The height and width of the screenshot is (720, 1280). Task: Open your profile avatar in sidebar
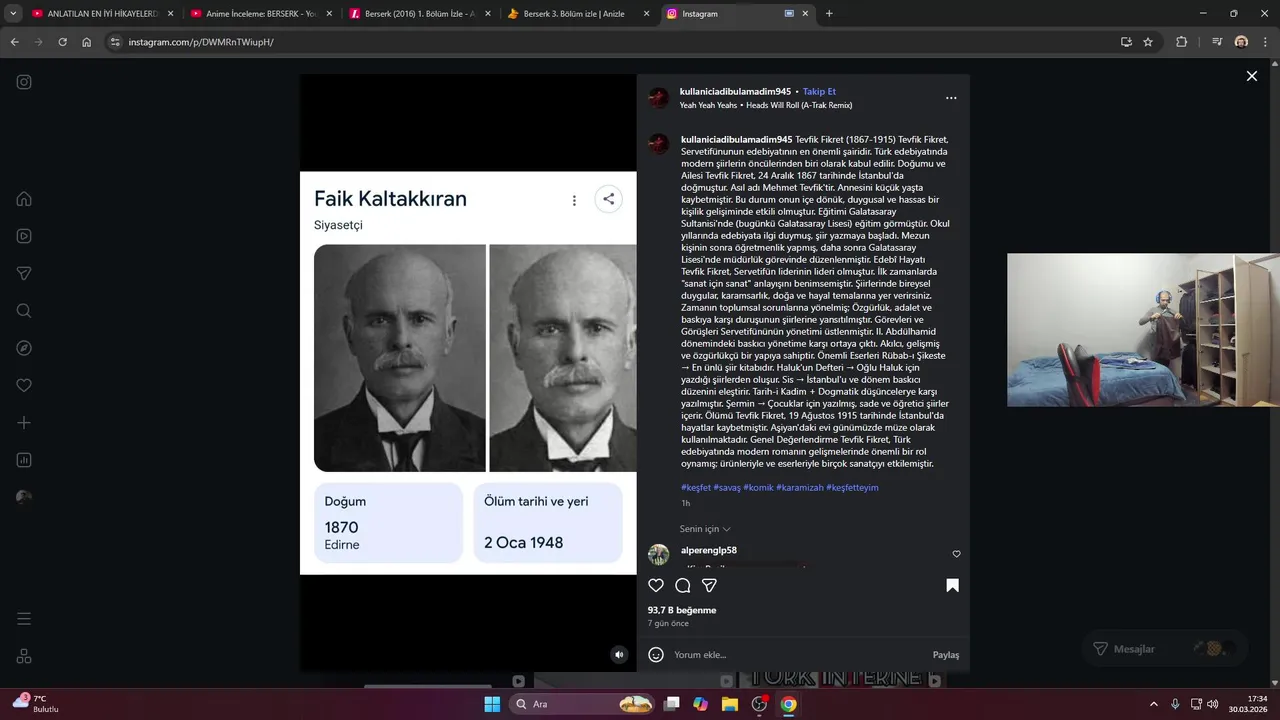point(24,497)
